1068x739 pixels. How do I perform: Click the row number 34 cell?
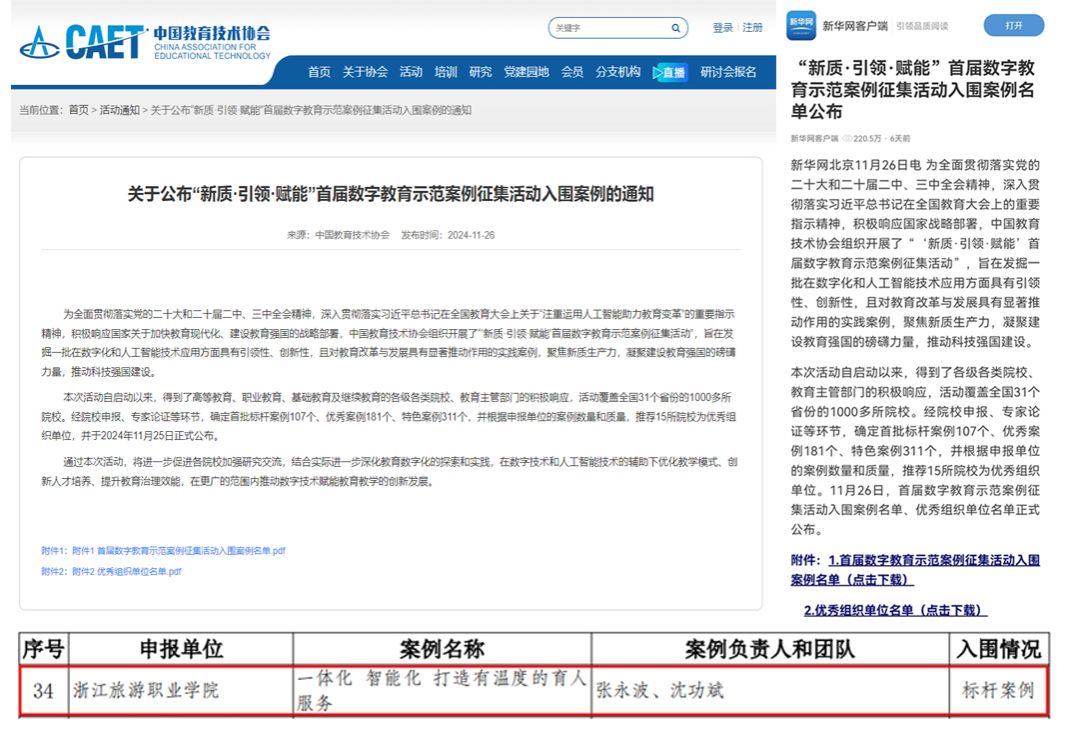[44, 691]
